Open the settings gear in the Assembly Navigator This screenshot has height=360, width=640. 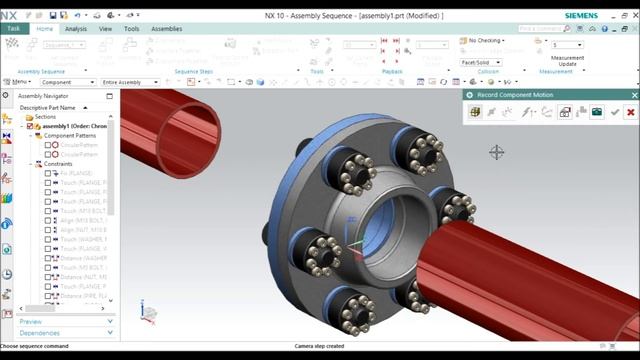(x=5, y=95)
